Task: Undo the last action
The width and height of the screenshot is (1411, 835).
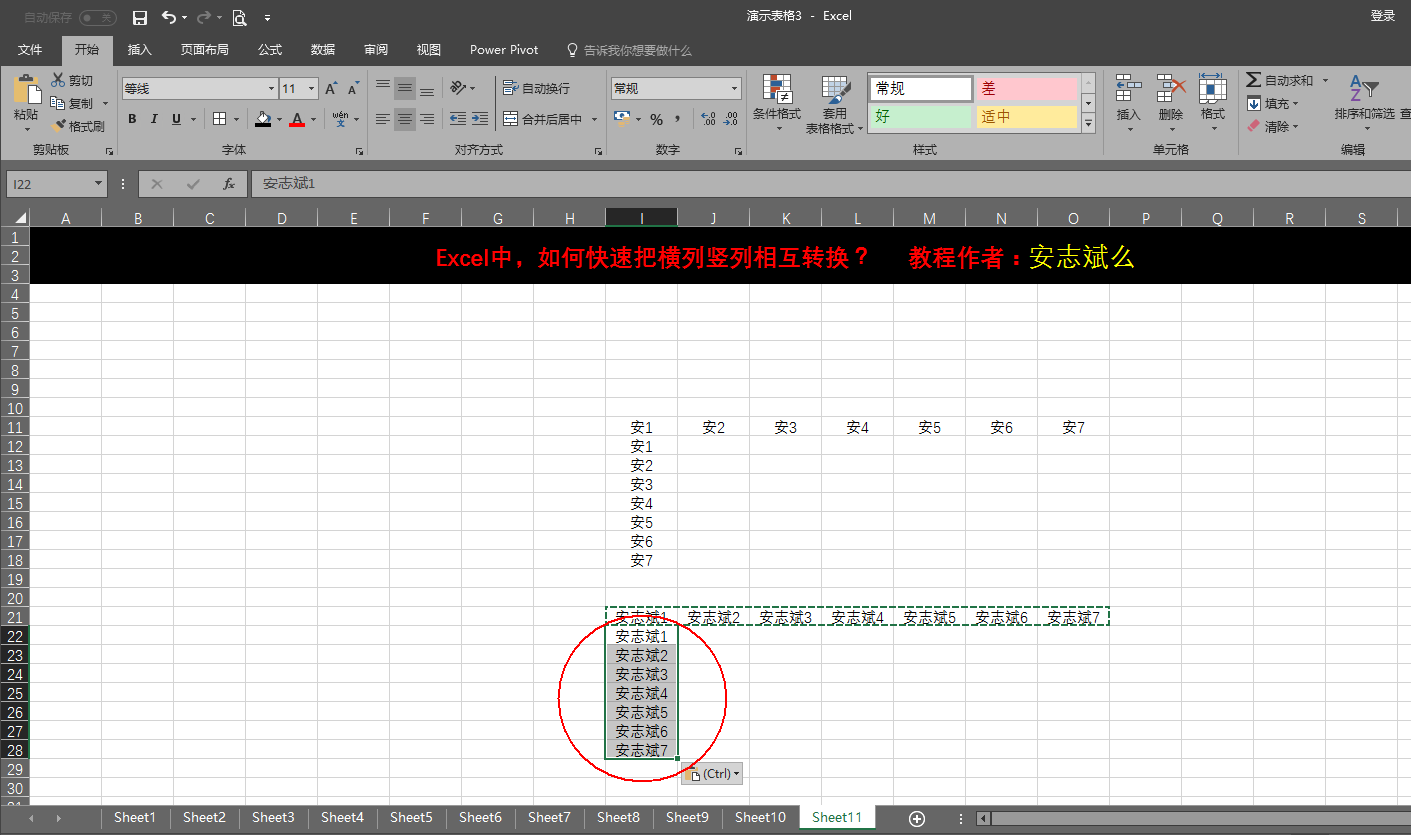Action: click(168, 17)
